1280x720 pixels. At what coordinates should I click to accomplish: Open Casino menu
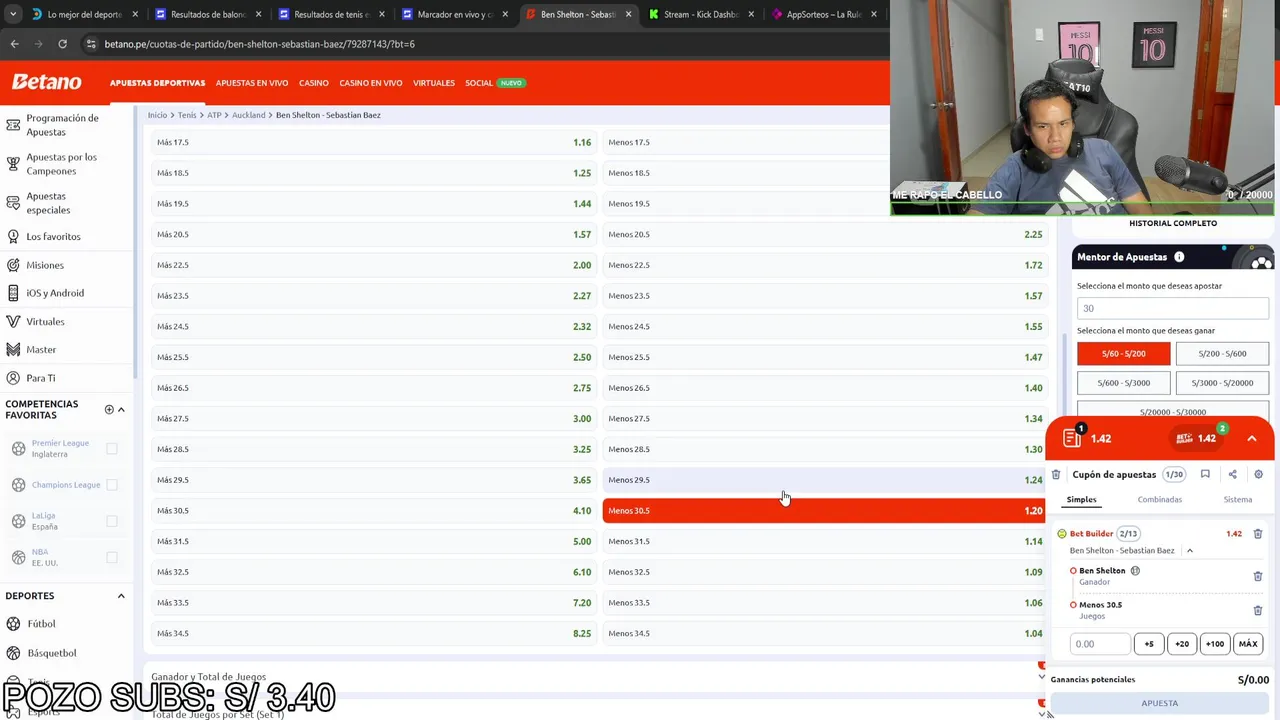pyautogui.click(x=314, y=83)
